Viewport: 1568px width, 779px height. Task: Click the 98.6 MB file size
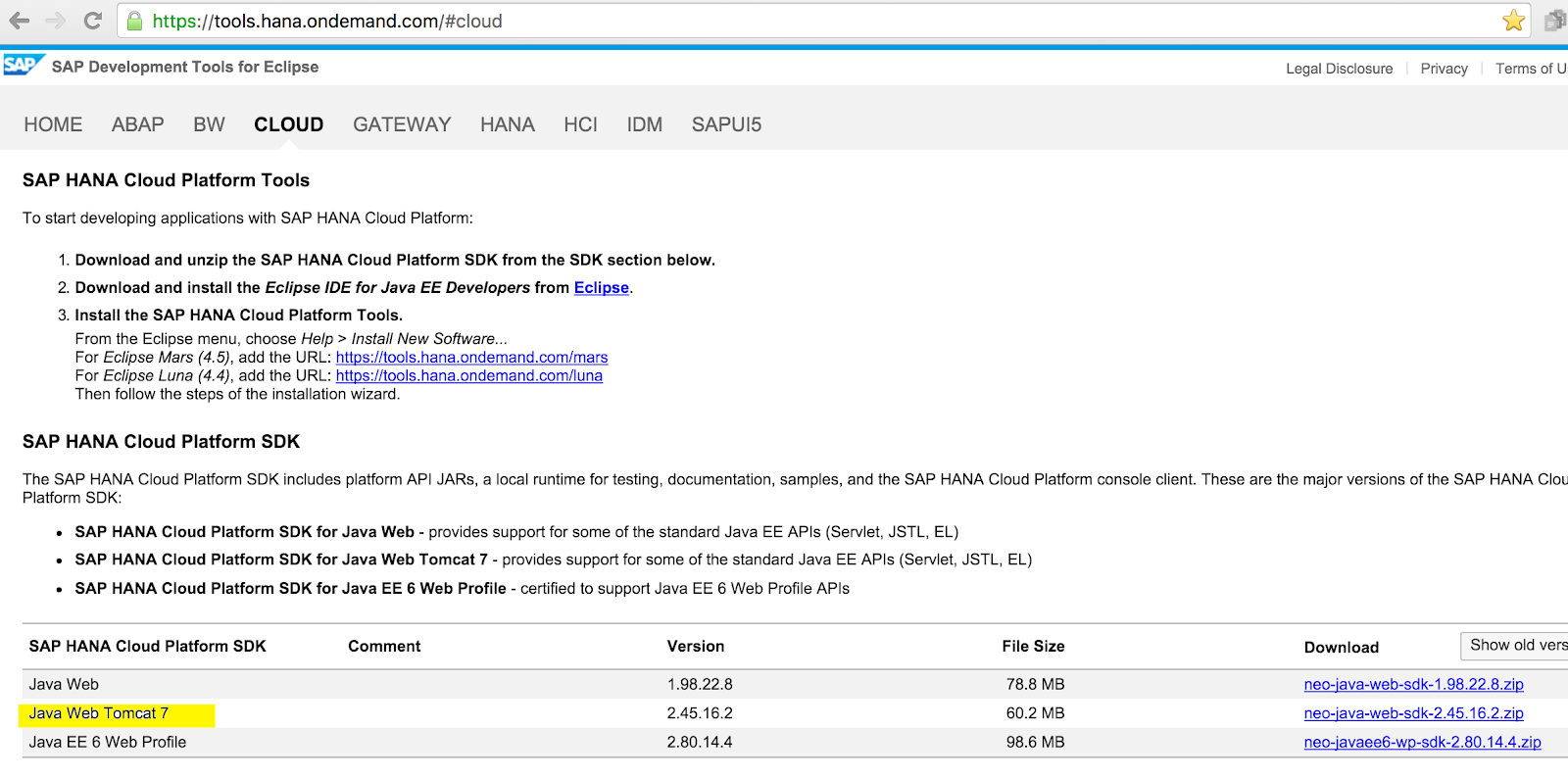[1035, 742]
